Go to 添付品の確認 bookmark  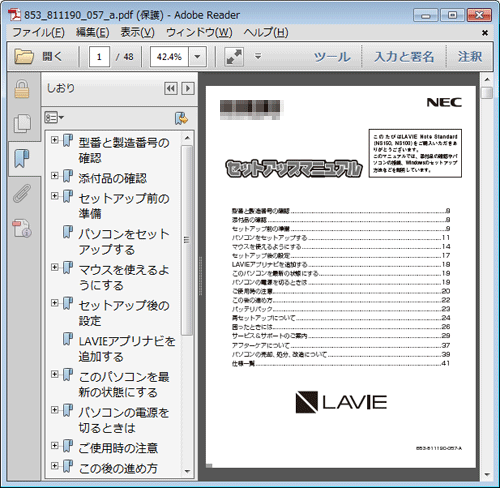point(113,178)
